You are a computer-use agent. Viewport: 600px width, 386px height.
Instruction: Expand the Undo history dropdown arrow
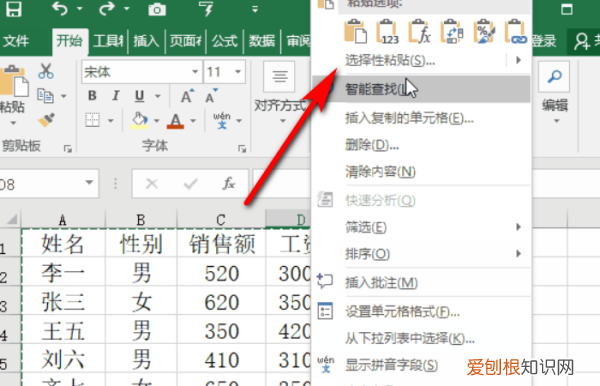80,8
